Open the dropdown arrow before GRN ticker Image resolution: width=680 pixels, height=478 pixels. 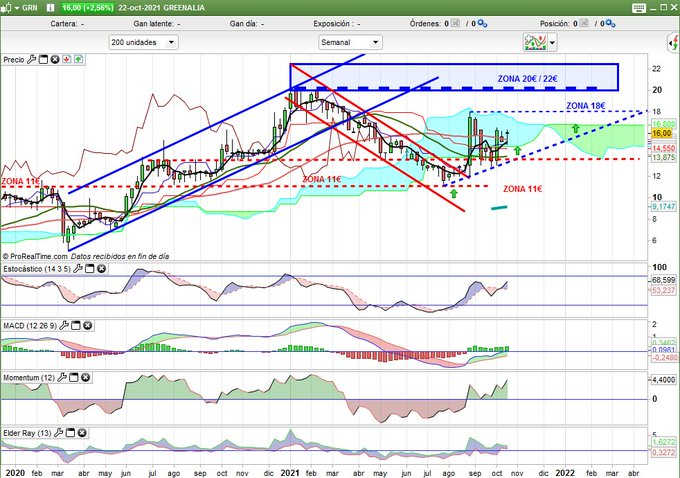point(17,8)
